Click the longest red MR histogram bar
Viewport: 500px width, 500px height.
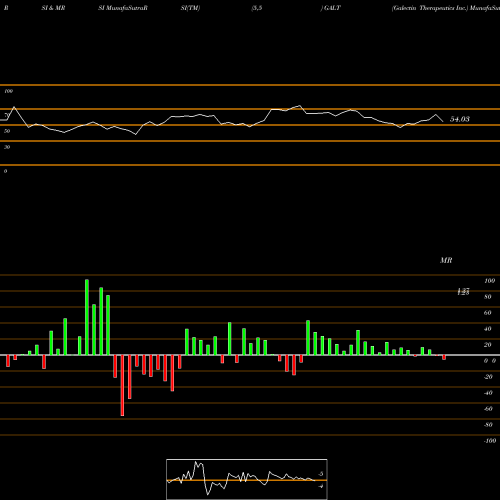click(122, 385)
